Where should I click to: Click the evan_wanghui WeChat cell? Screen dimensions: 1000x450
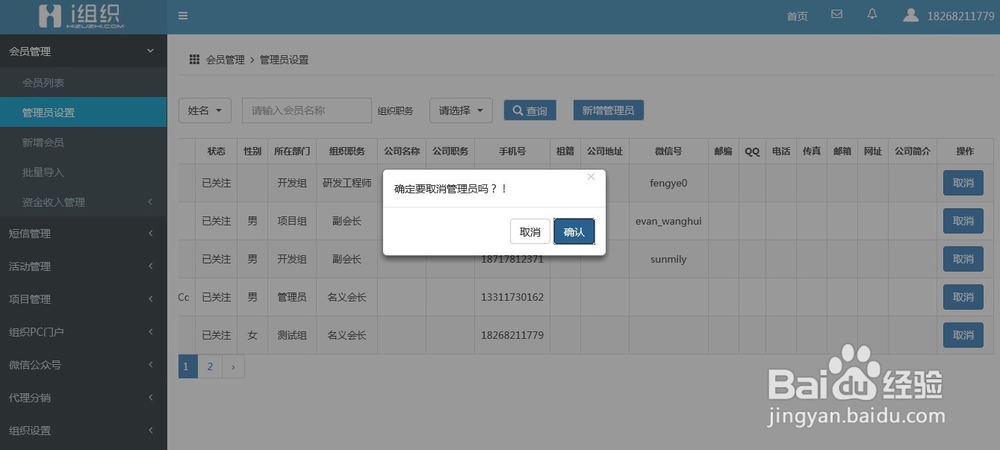pos(668,221)
